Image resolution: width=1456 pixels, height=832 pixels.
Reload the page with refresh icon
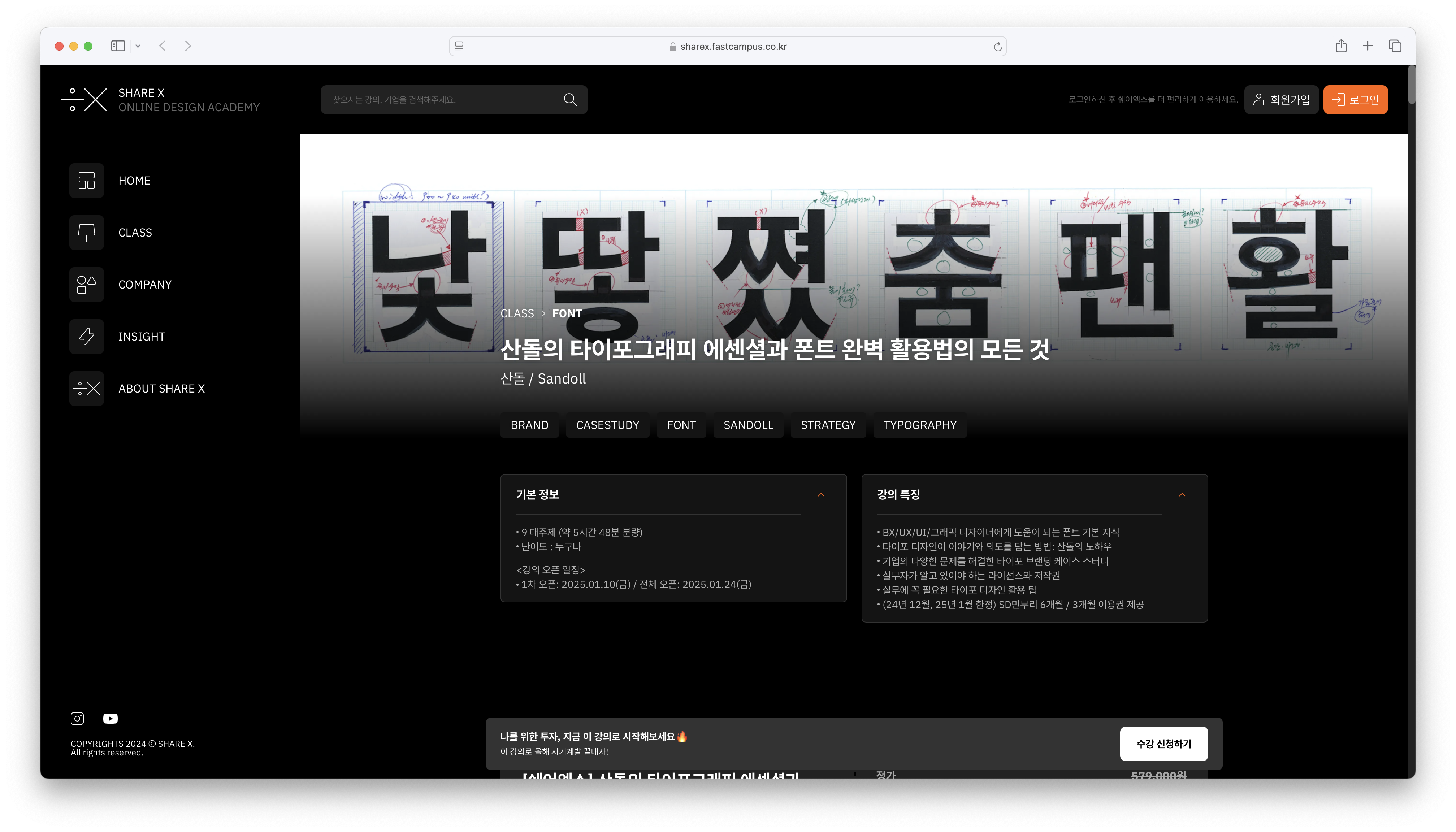(998, 46)
